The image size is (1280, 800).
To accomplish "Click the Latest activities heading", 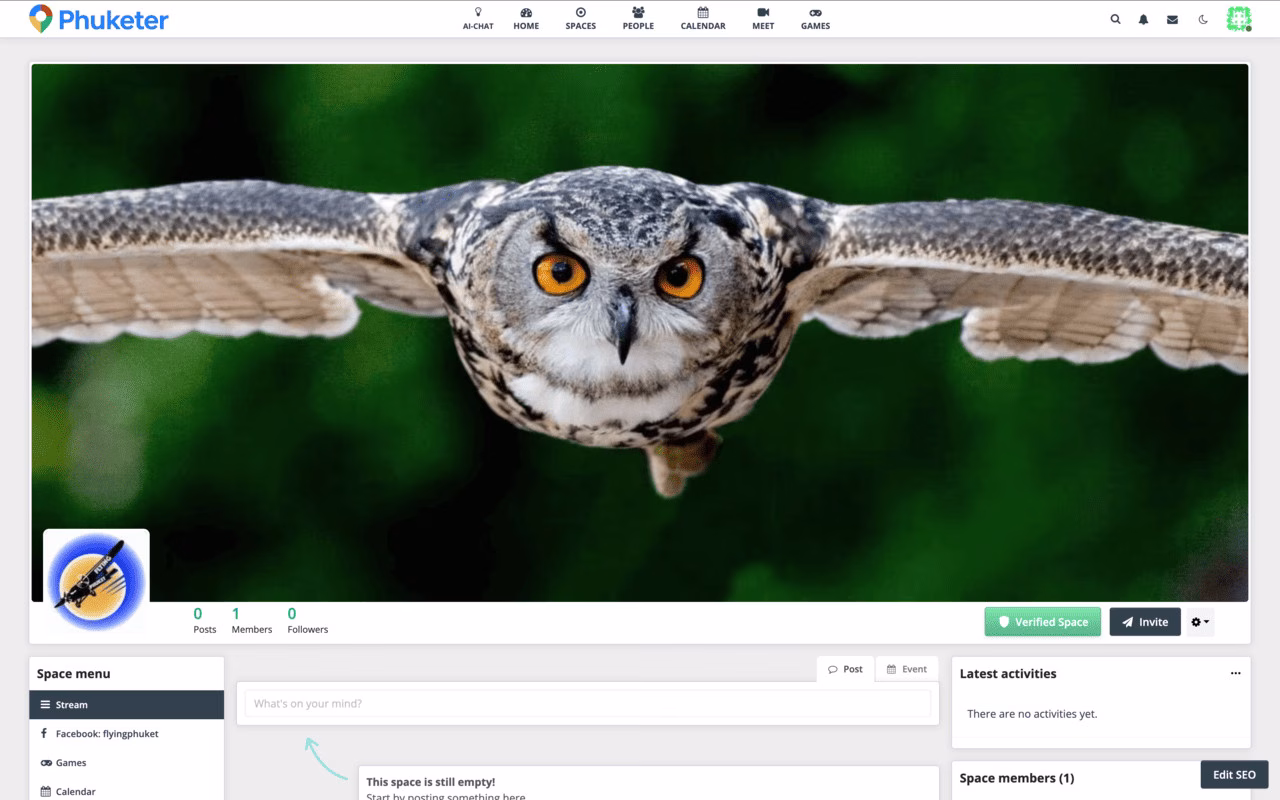I will [1008, 674].
